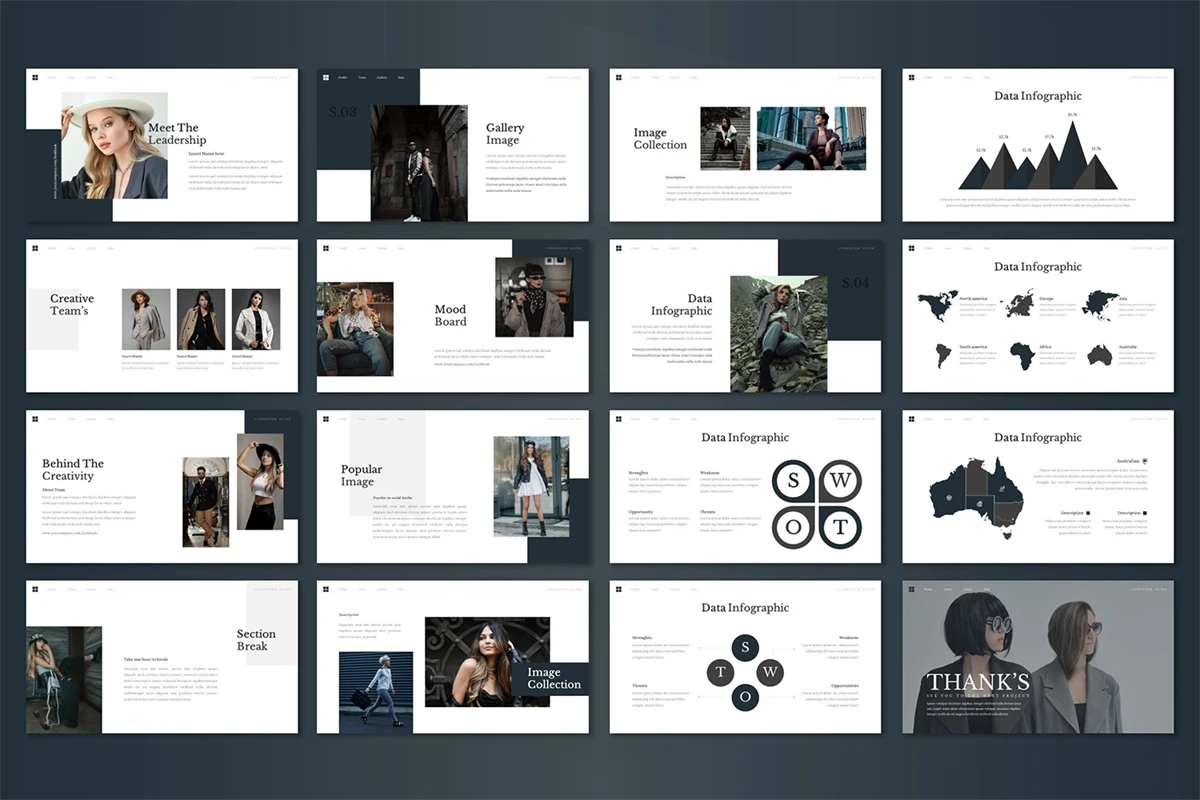Image resolution: width=1200 pixels, height=800 pixels.
Task: Click the Europe continent map shape
Action: click(x=1020, y=304)
